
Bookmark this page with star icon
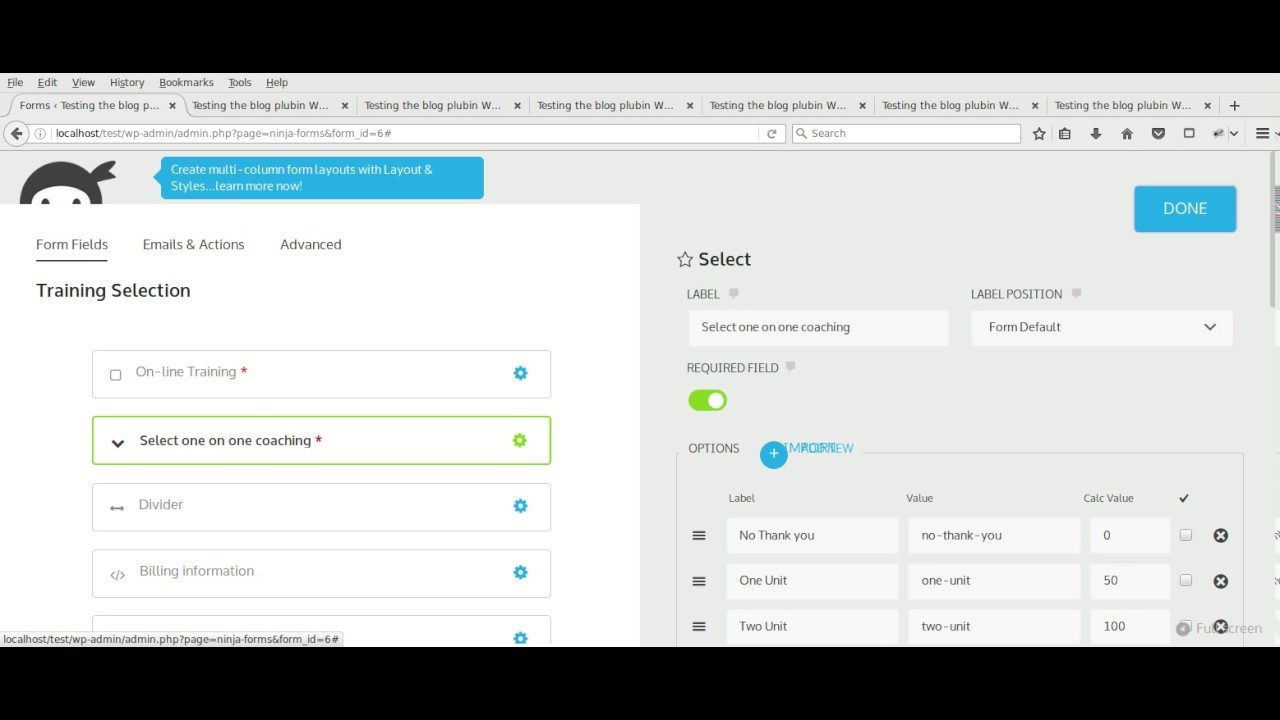pyautogui.click(x=1039, y=133)
